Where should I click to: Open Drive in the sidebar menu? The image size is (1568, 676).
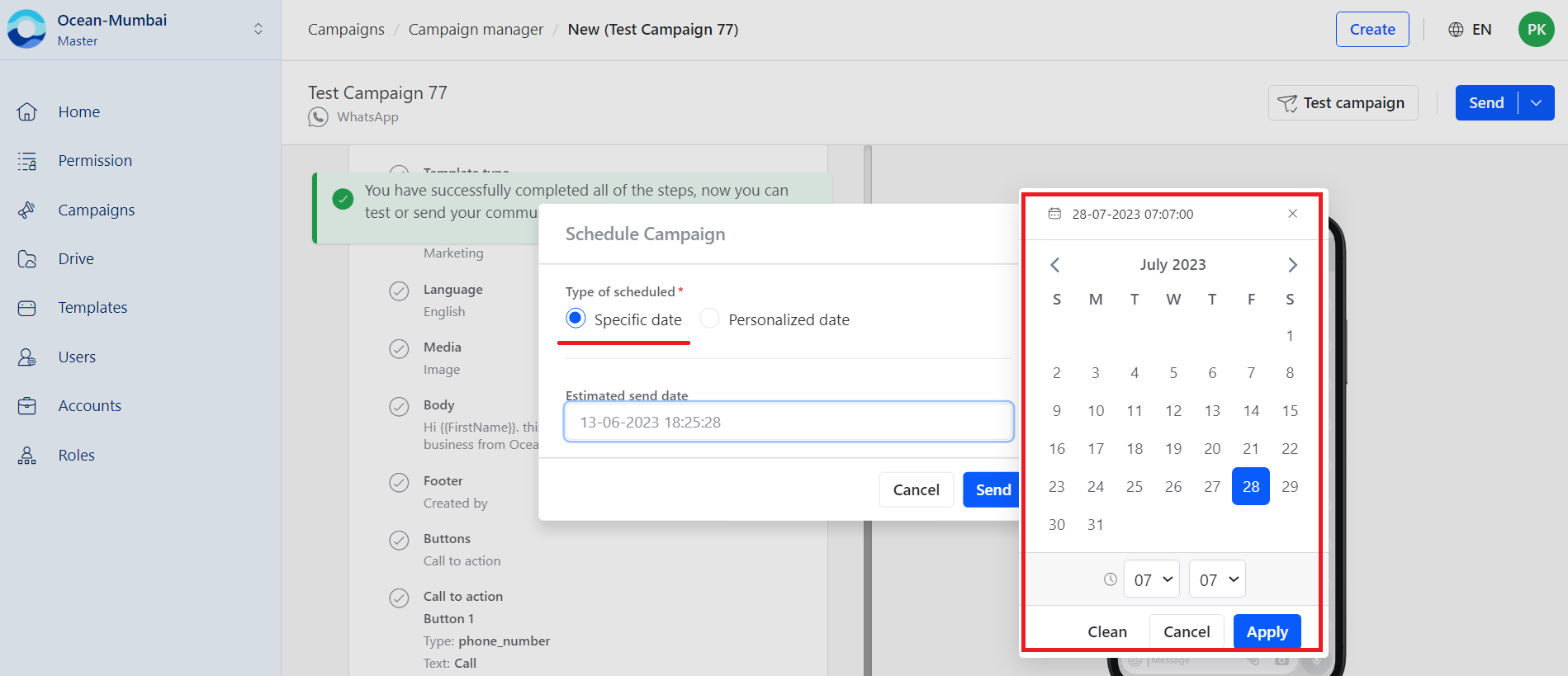[x=76, y=259]
